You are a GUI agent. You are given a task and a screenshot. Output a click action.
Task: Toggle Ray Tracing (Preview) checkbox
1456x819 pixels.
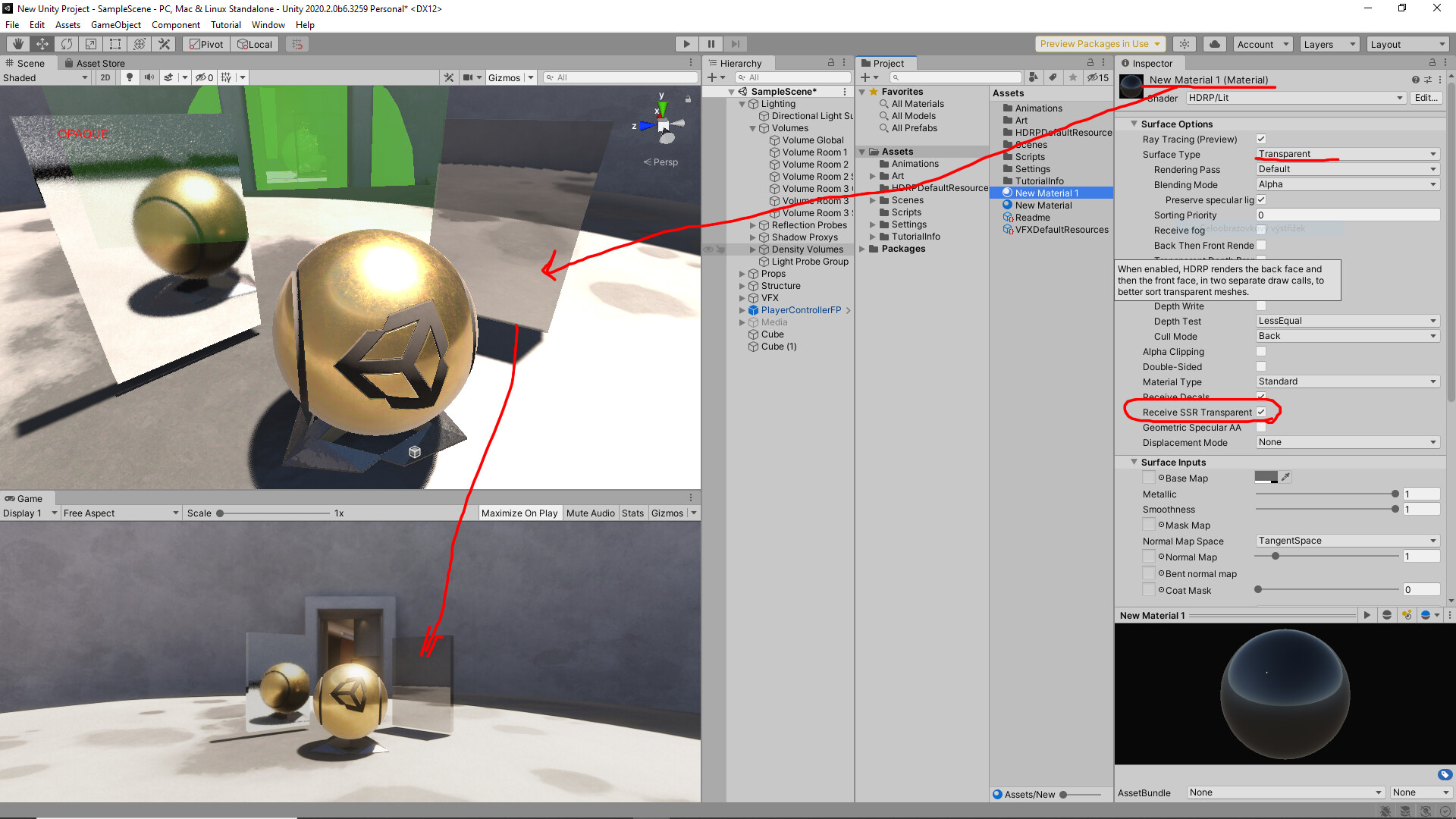pyautogui.click(x=1261, y=140)
